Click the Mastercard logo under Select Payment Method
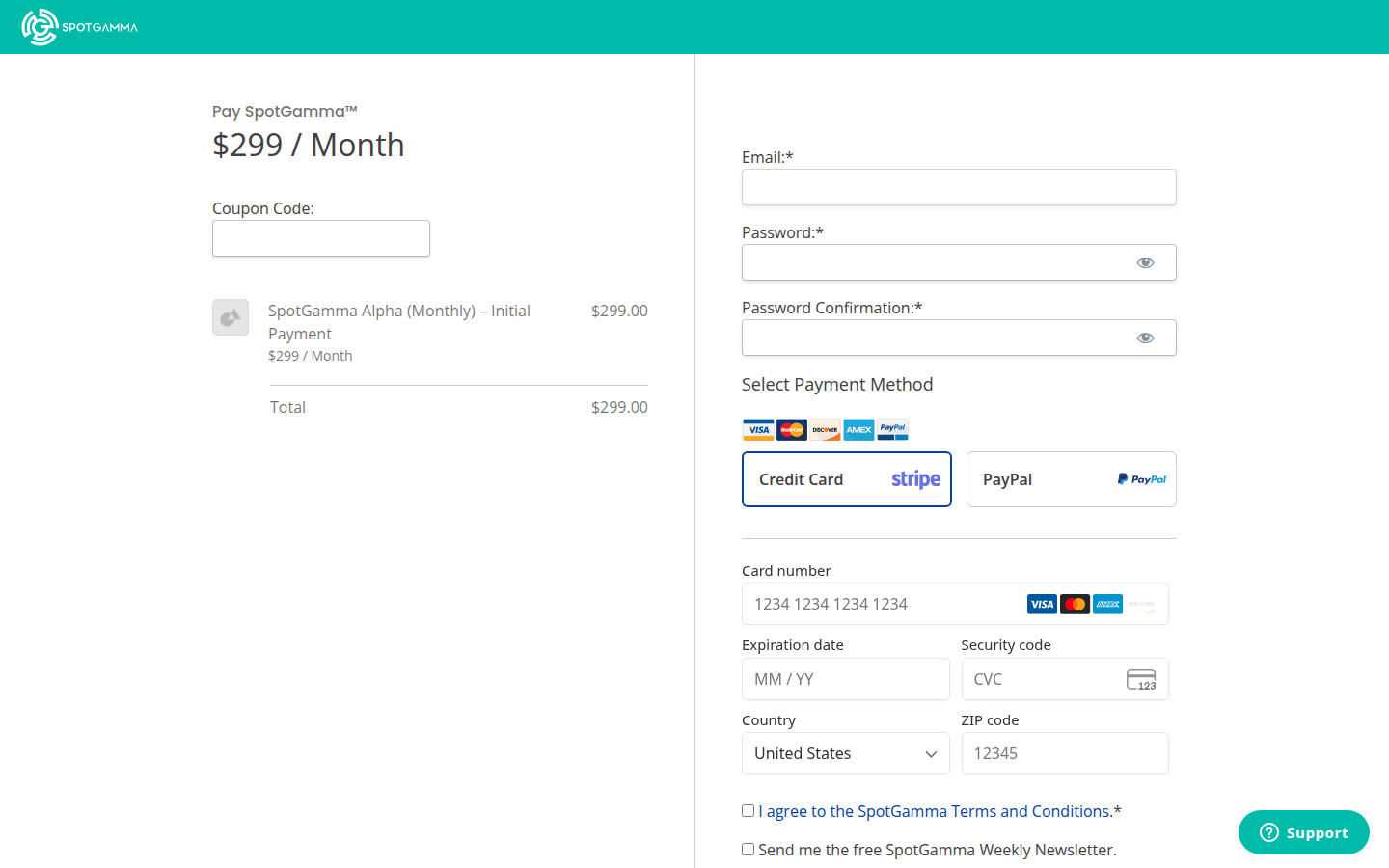Image resolution: width=1389 pixels, height=868 pixels. (x=792, y=430)
